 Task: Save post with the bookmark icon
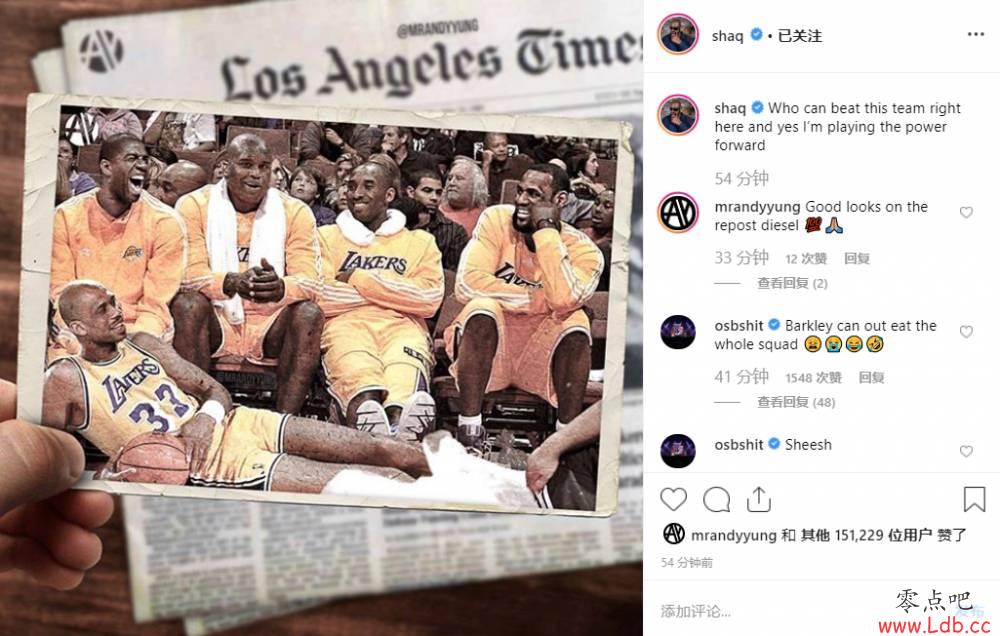974,499
